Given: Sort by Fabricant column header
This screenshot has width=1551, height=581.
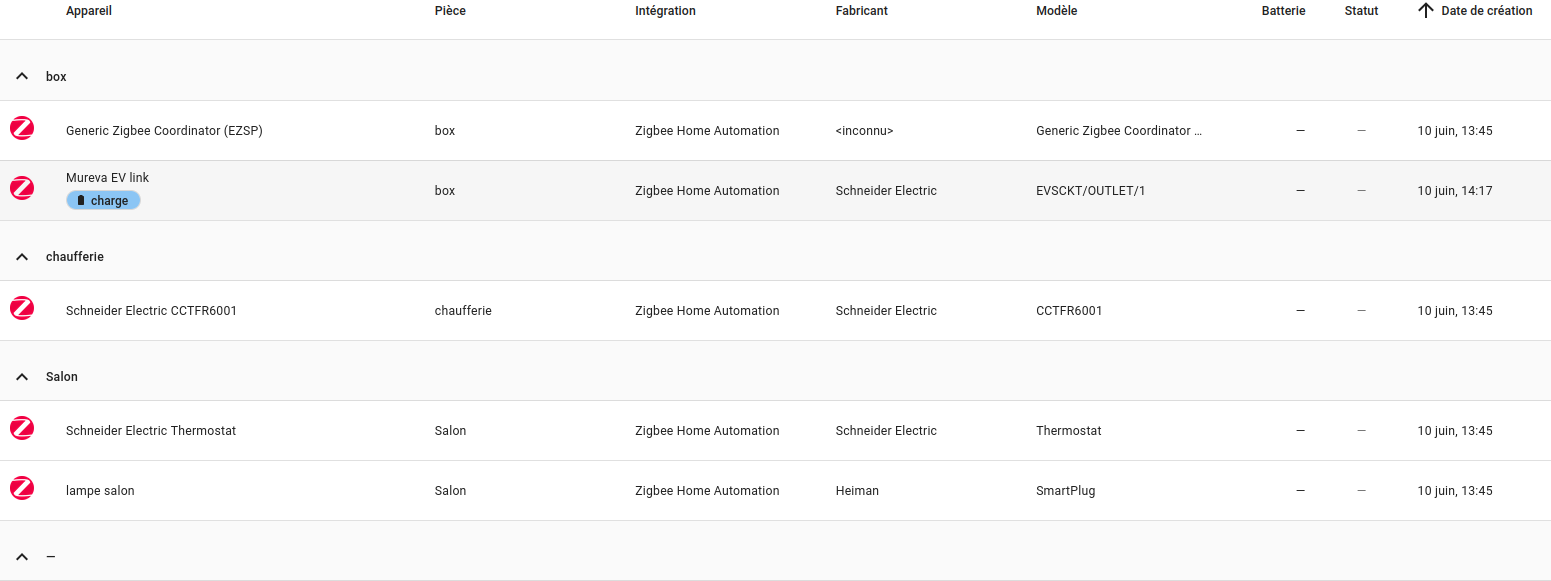Looking at the screenshot, I should [862, 11].
